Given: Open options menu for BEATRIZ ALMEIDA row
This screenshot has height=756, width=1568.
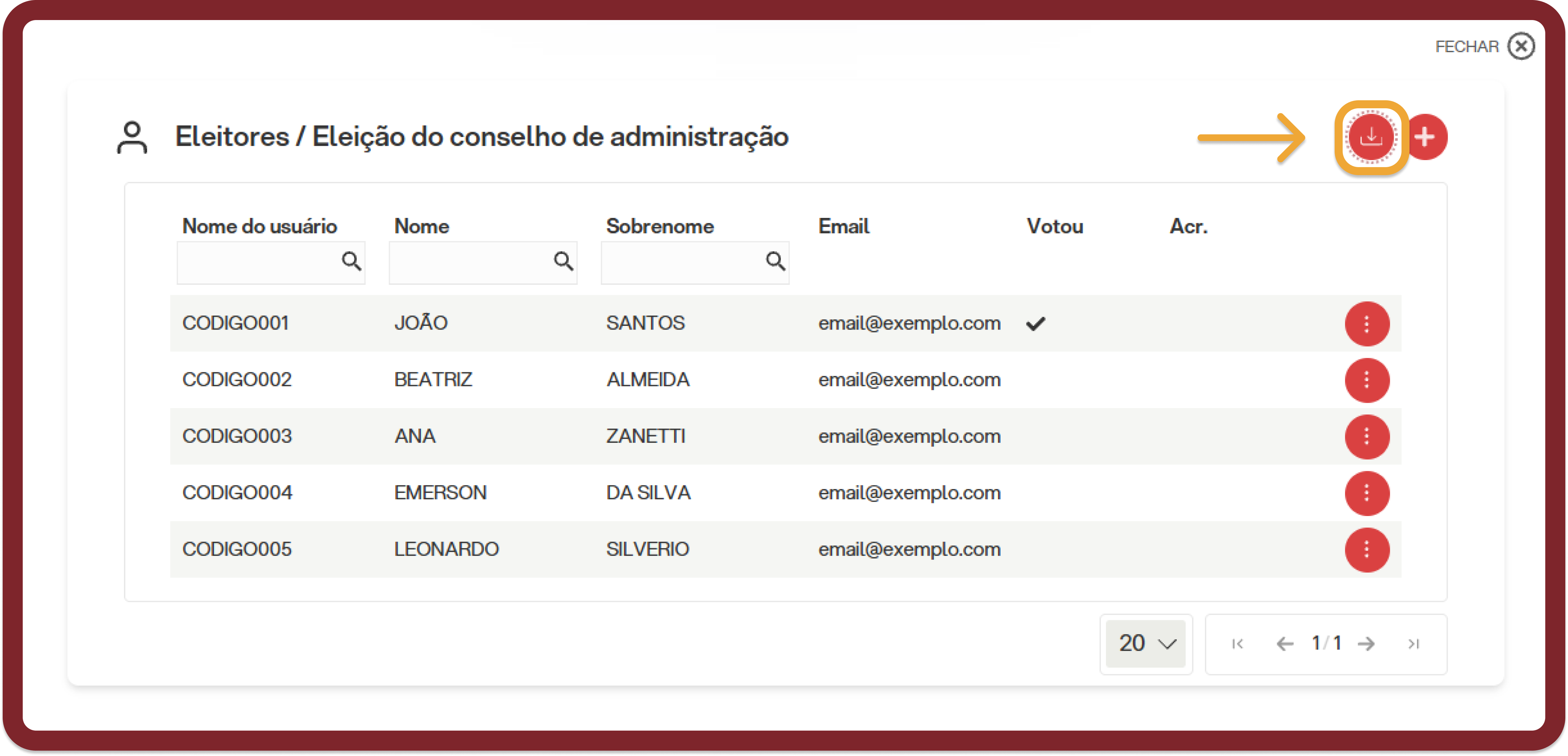Looking at the screenshot, I should click(1367, 380).
